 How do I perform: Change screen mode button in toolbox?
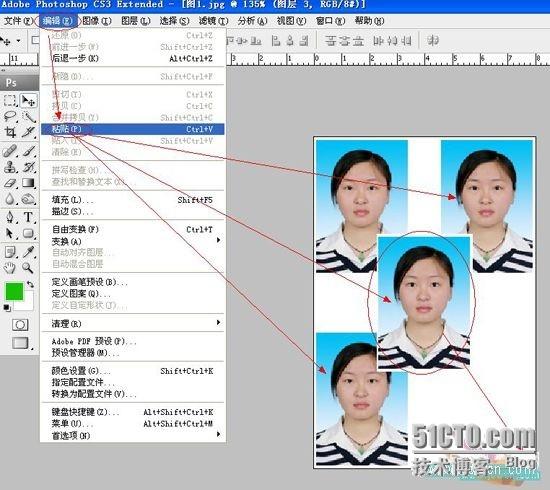[20, 343]
